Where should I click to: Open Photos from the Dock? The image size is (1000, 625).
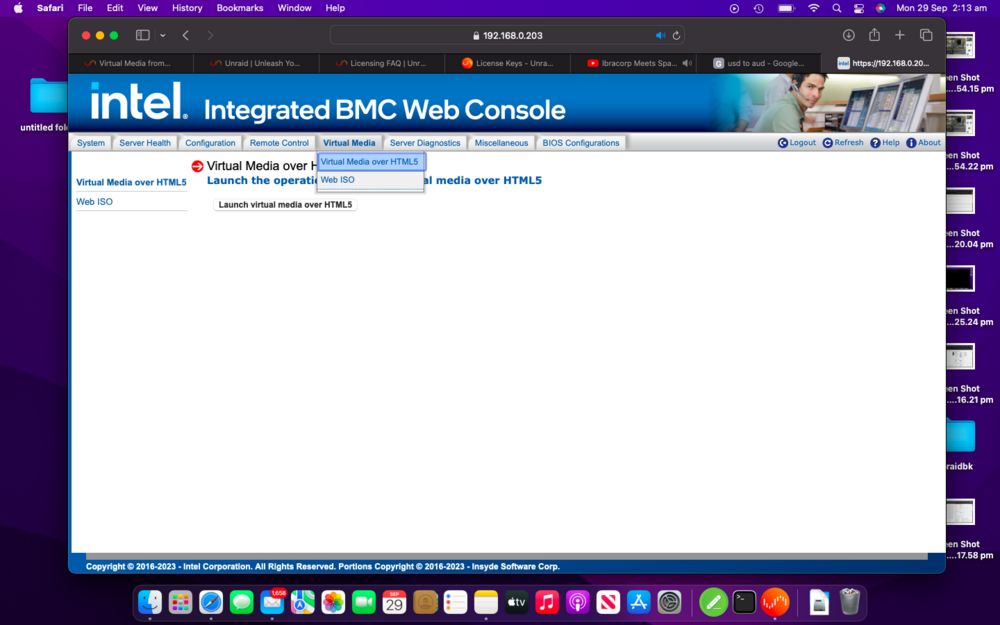point(333,602)
